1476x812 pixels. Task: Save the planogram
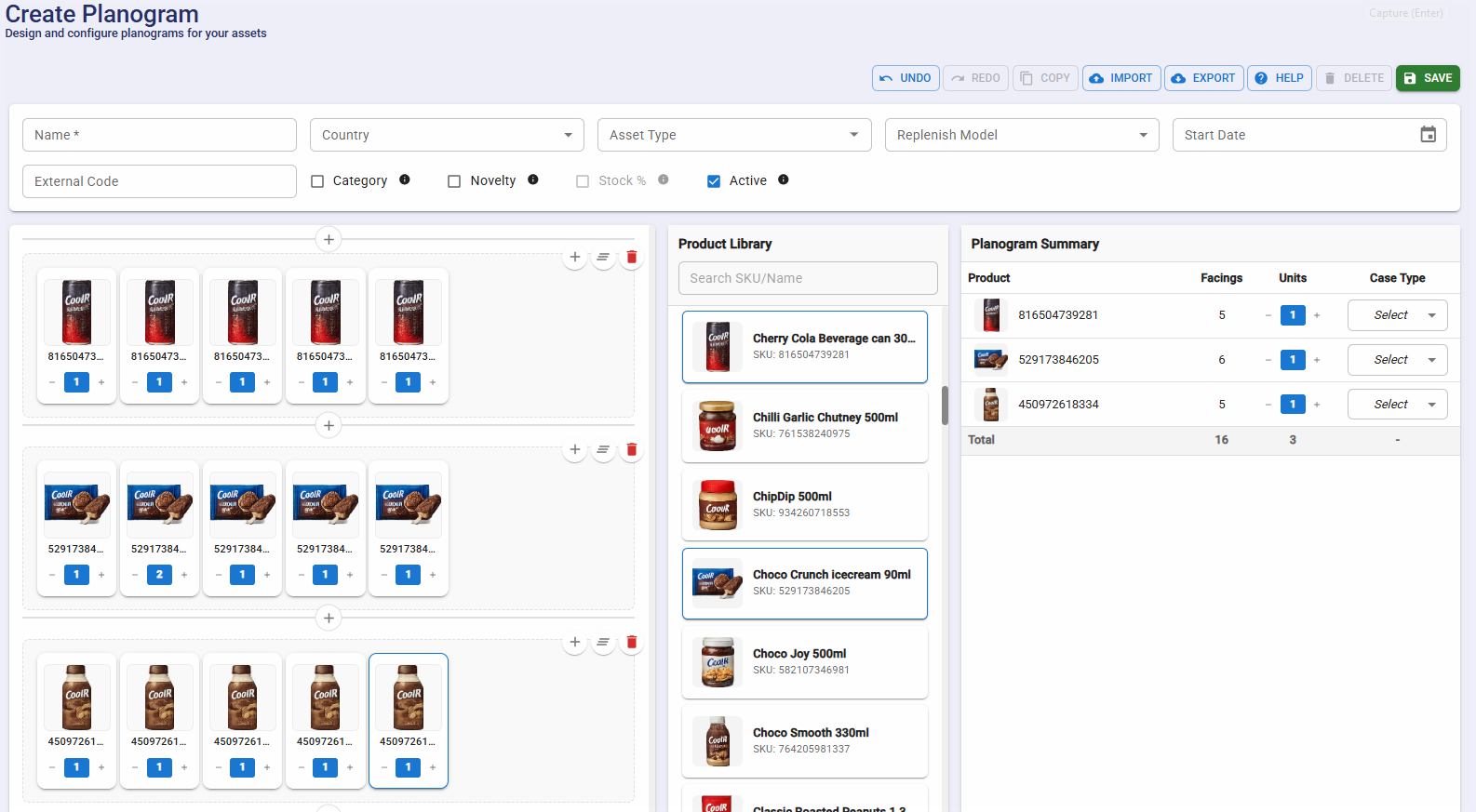point(1428,78)
